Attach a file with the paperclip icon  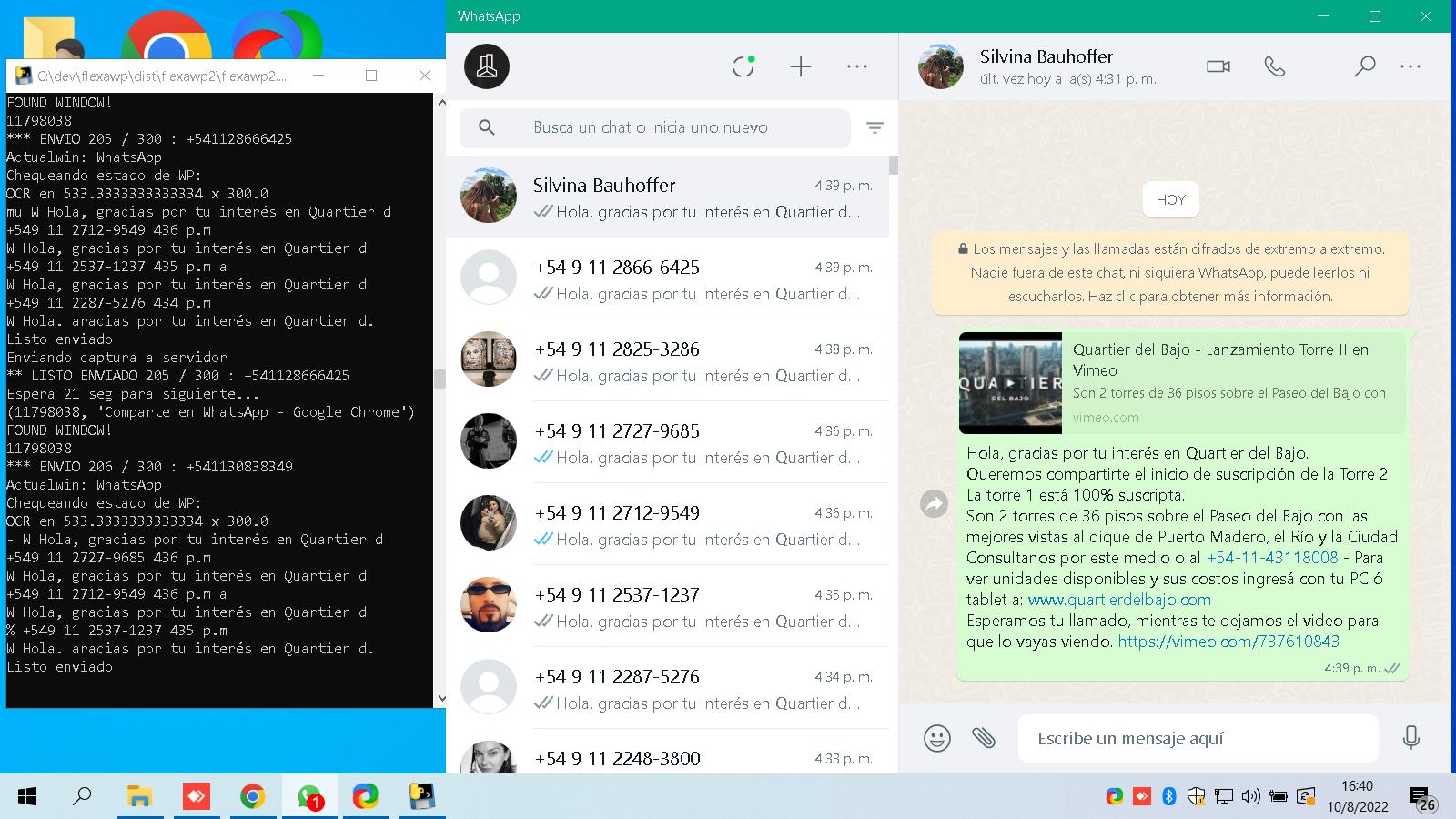click(x=984, y=738)
